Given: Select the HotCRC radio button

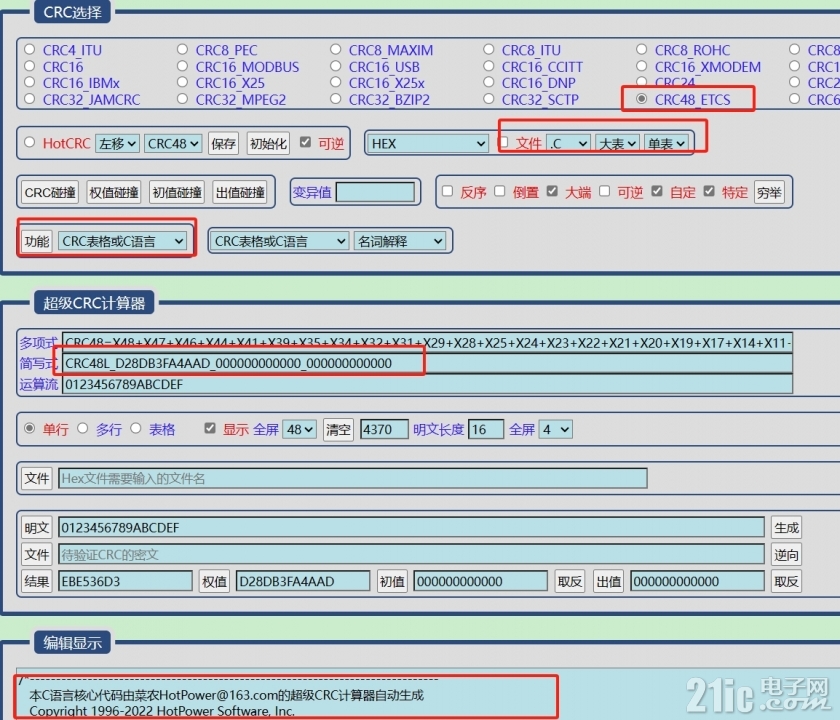Looking at the screenshot, I should pyautogui.click(x=29, y=142).
